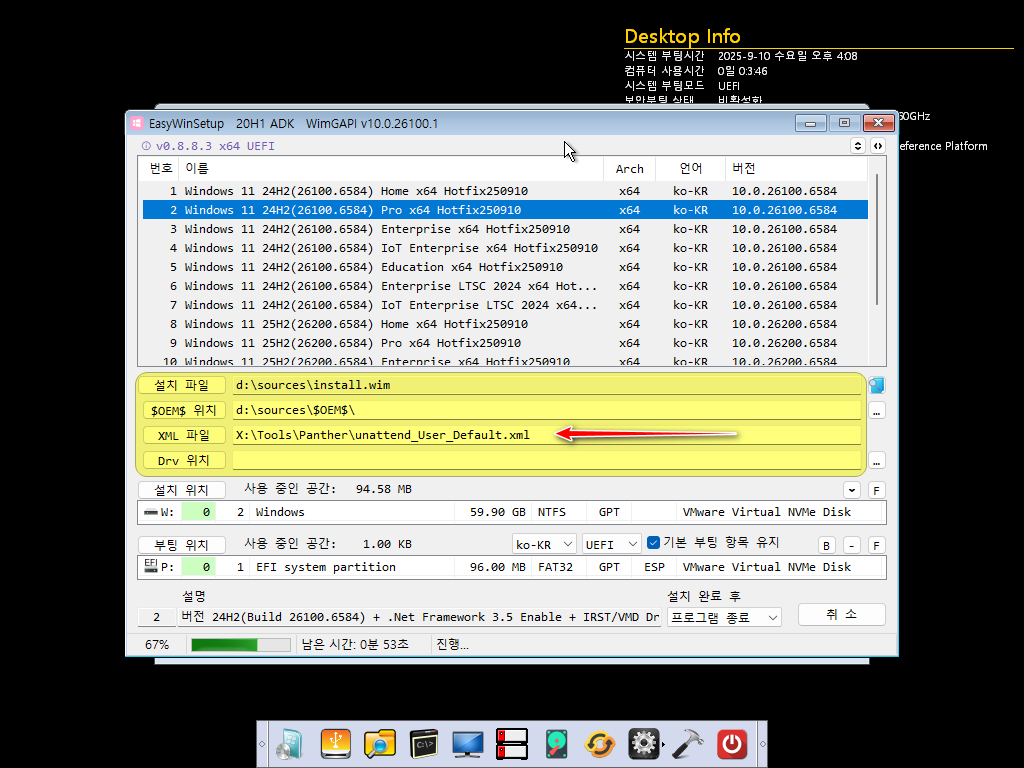Screen dimensions: 1024x768
Task: Launch the command prompt icon
Action: pos(424,744)
